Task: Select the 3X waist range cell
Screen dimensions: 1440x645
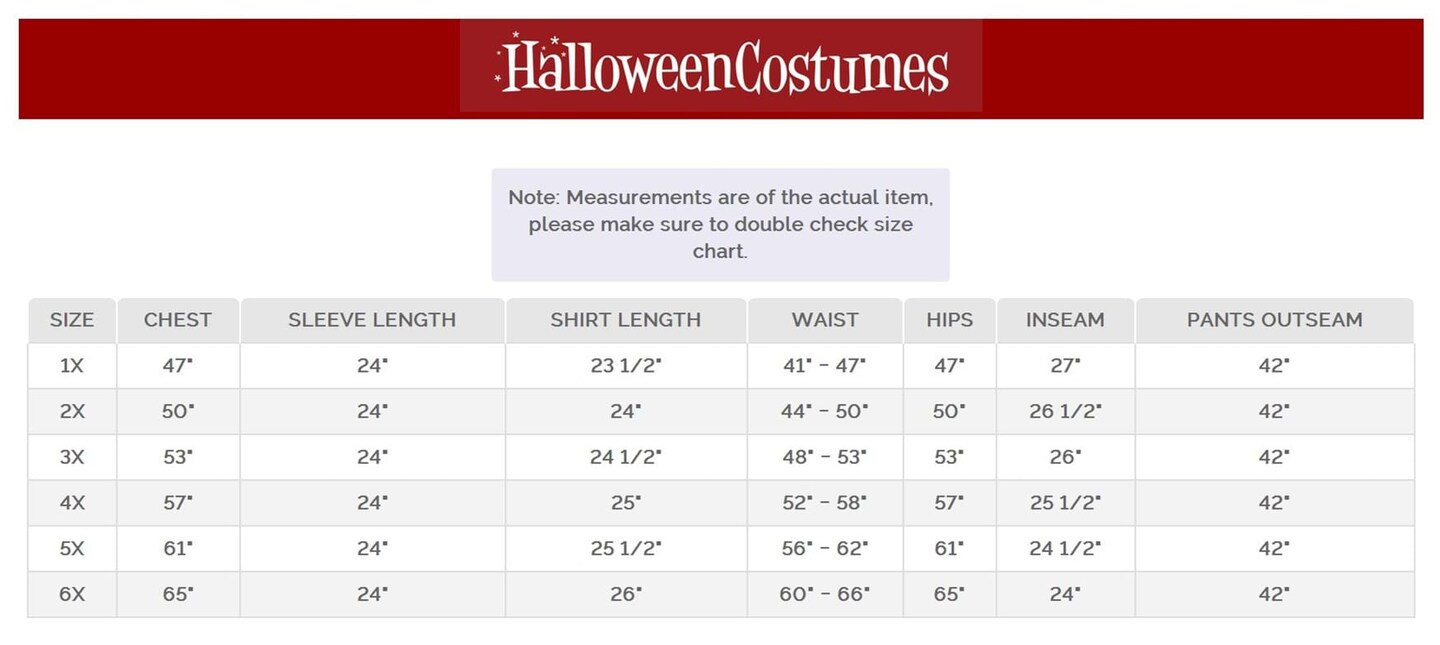Action: click(825, 457)
